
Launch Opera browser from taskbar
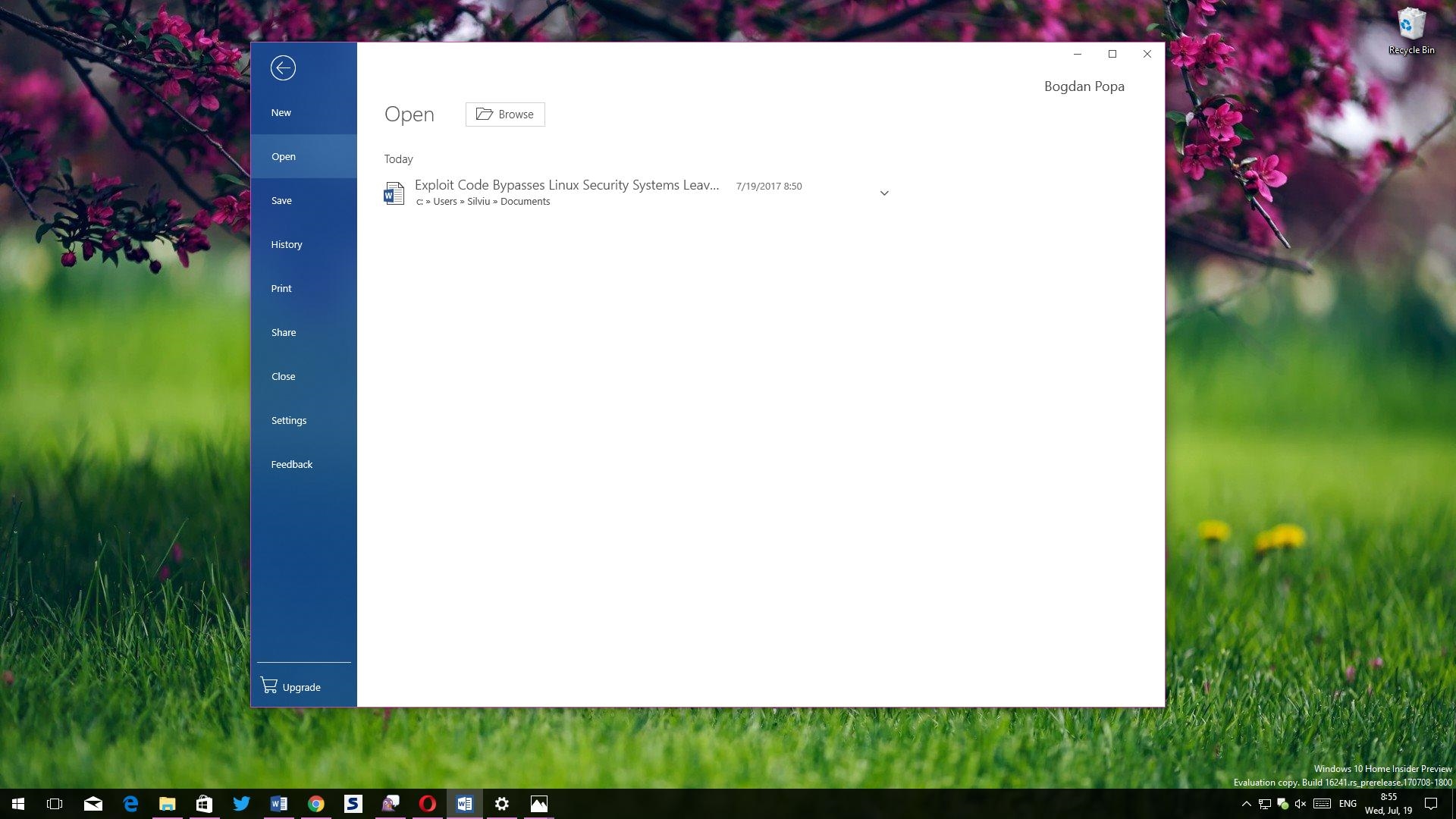tap(427, 804)
